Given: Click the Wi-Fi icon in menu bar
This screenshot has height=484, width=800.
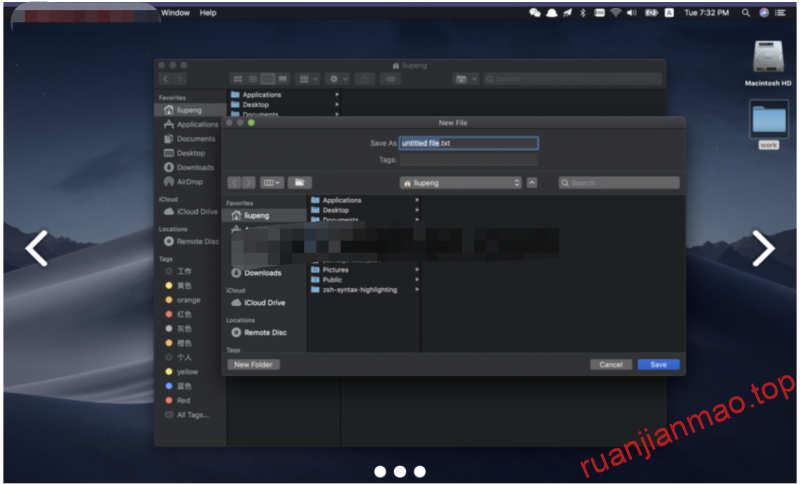Looking at the screenshot, I should (x=615, y=13).
